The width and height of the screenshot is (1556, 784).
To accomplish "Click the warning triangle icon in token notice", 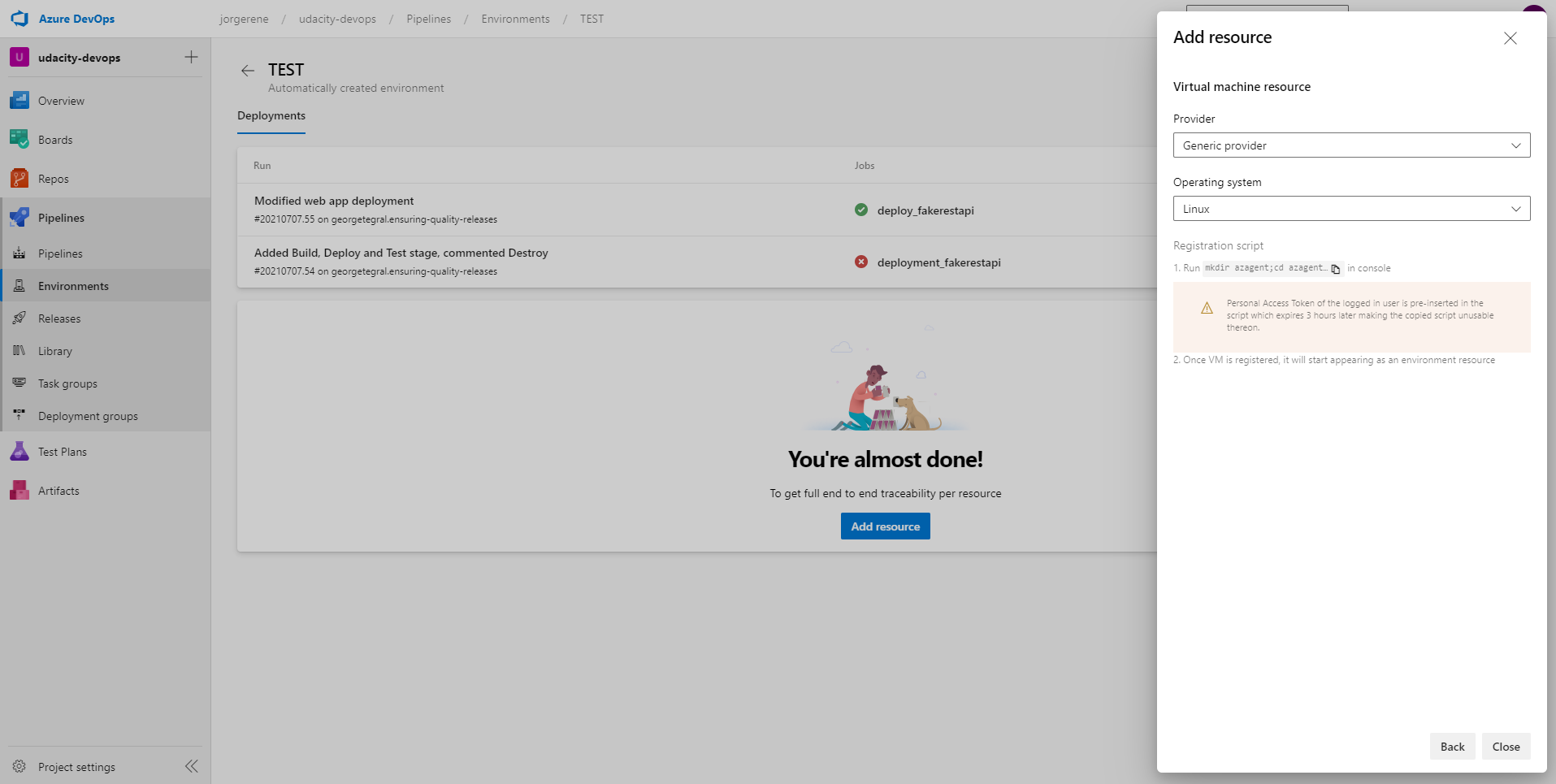I will (x=1207, y=308).
